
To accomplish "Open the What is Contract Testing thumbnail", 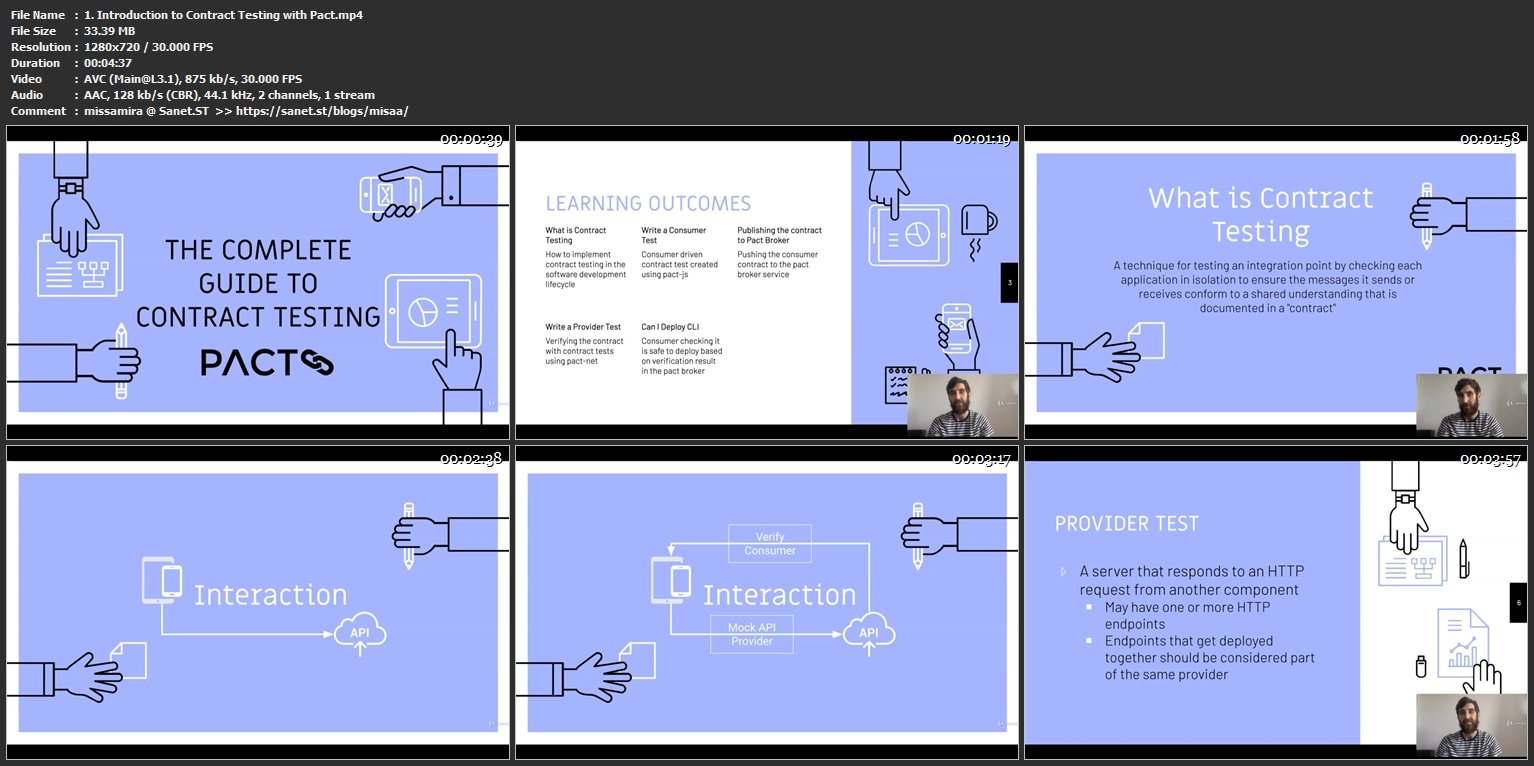I will click(x=1276, y=282).
